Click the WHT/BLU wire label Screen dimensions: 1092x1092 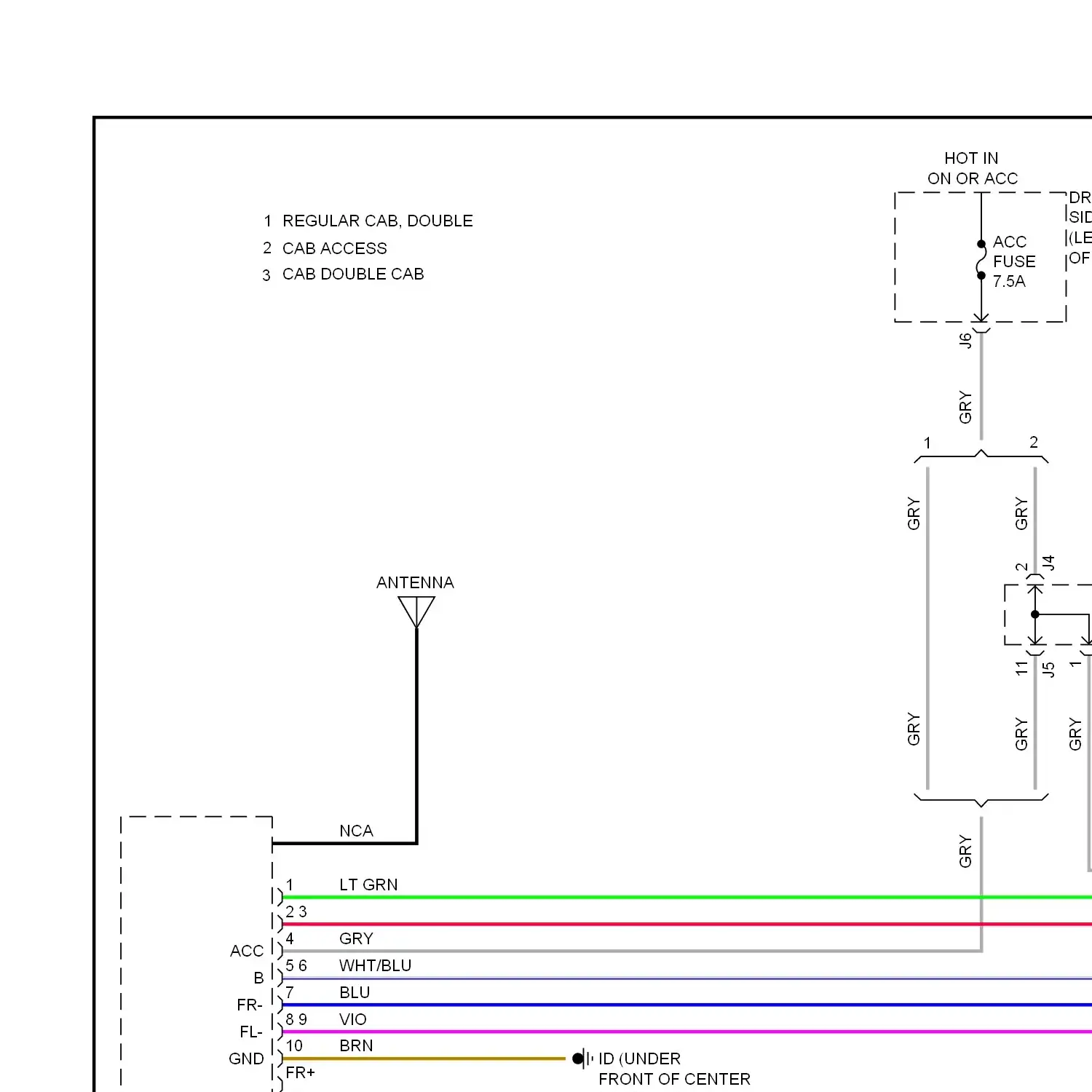pyautogui.click(x=375, y=965)
